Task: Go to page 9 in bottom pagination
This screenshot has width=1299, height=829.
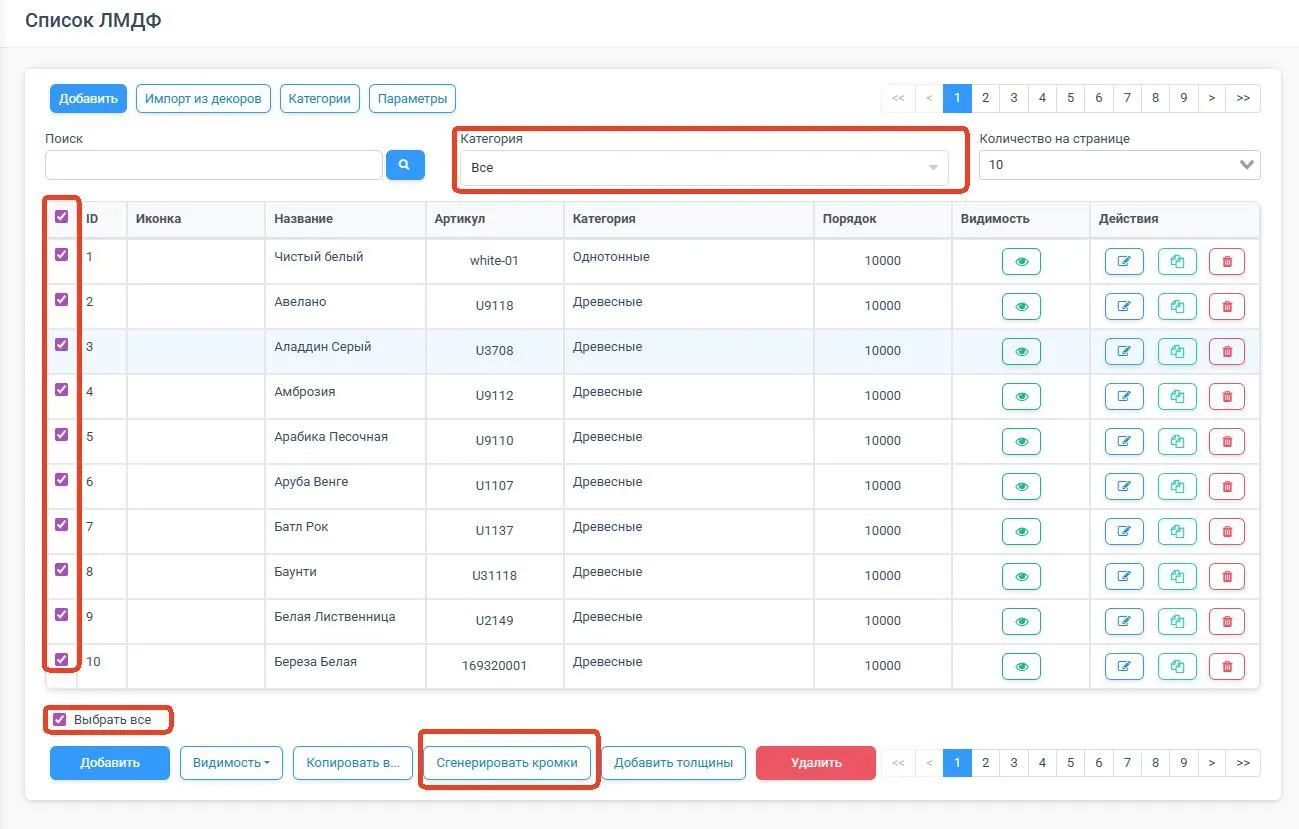Action: pos(1183,762)
